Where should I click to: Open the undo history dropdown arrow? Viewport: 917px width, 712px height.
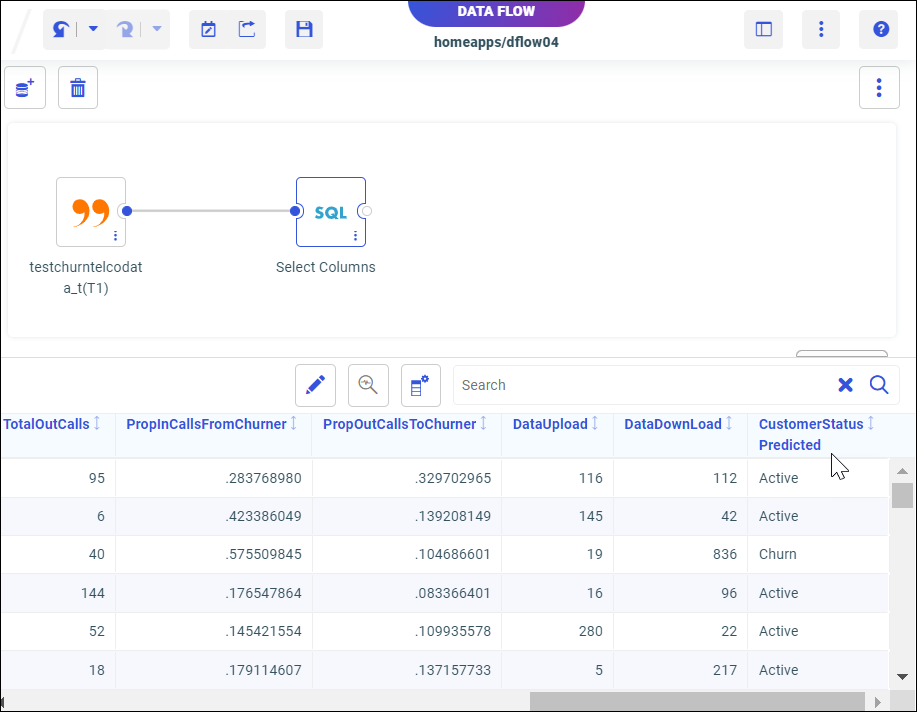click(x=93, y=29)
